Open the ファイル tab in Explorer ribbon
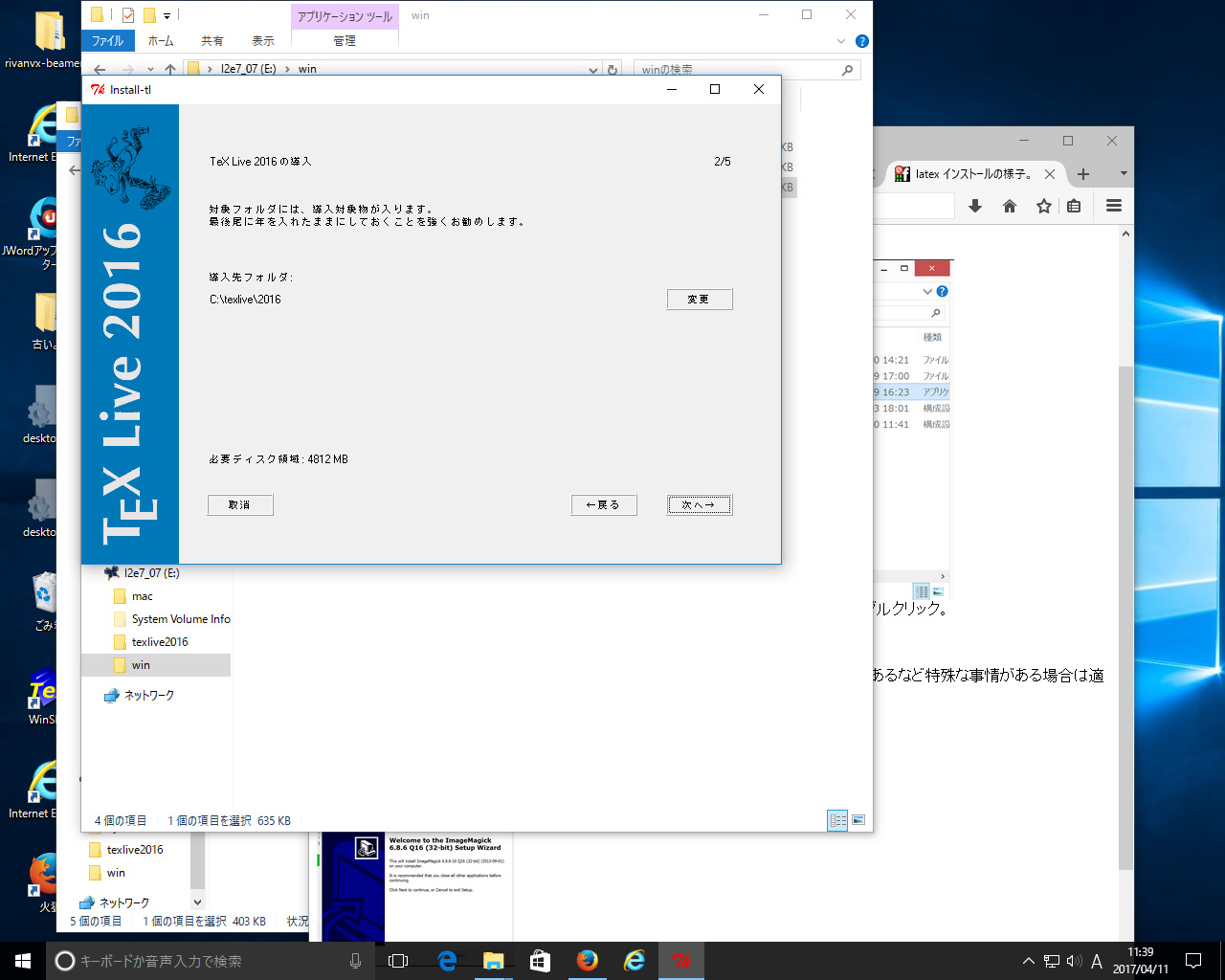Image resolution: width=1225 pixels, height=980 pixels. (107, 40)
